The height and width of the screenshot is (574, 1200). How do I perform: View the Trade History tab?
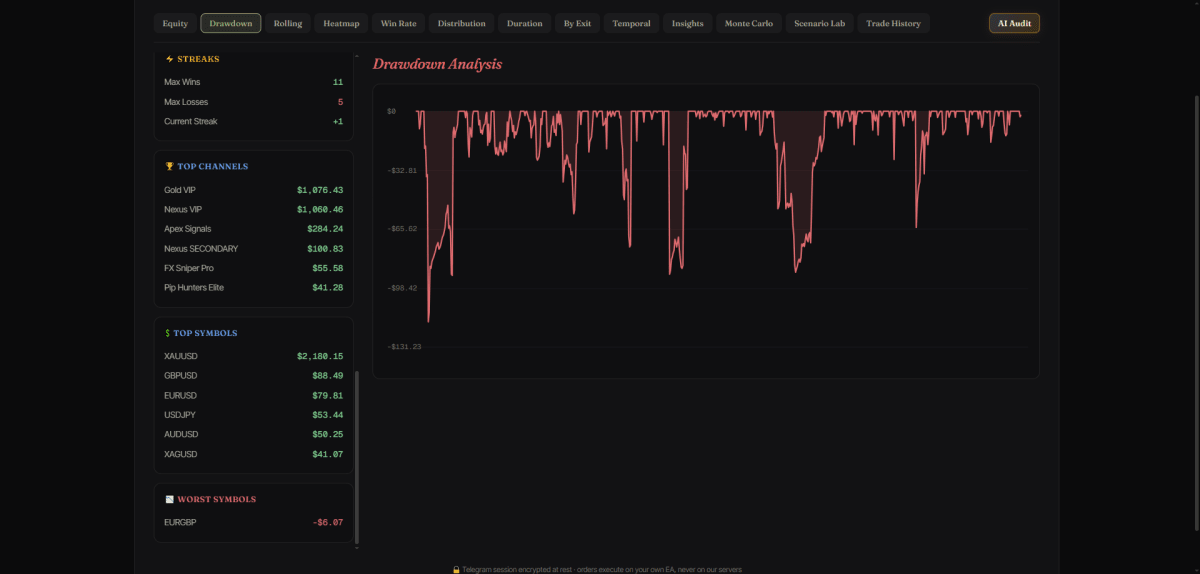pyautogui.click(x=894, y=23)
